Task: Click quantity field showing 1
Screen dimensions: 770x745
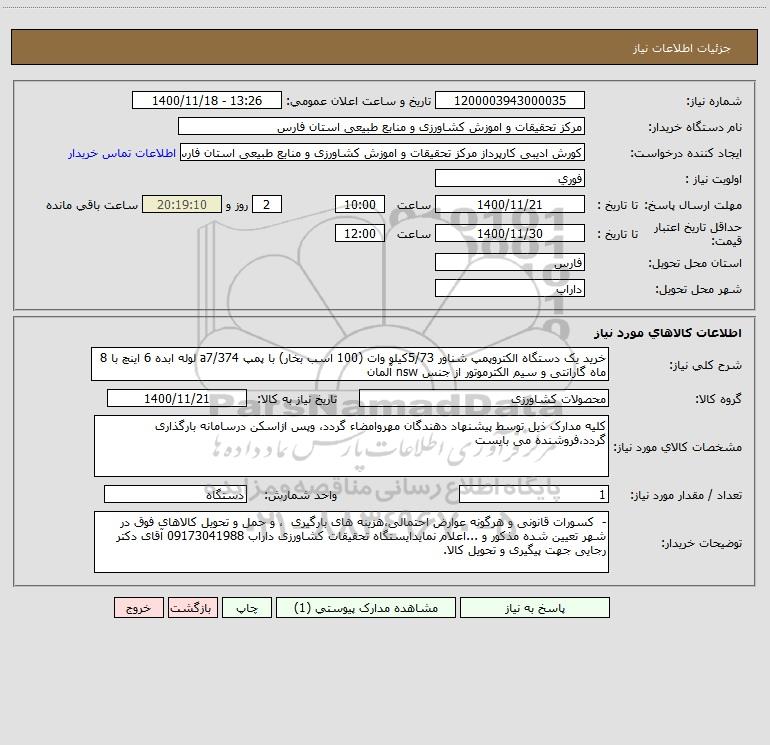Action: click(x=534, y=495)
